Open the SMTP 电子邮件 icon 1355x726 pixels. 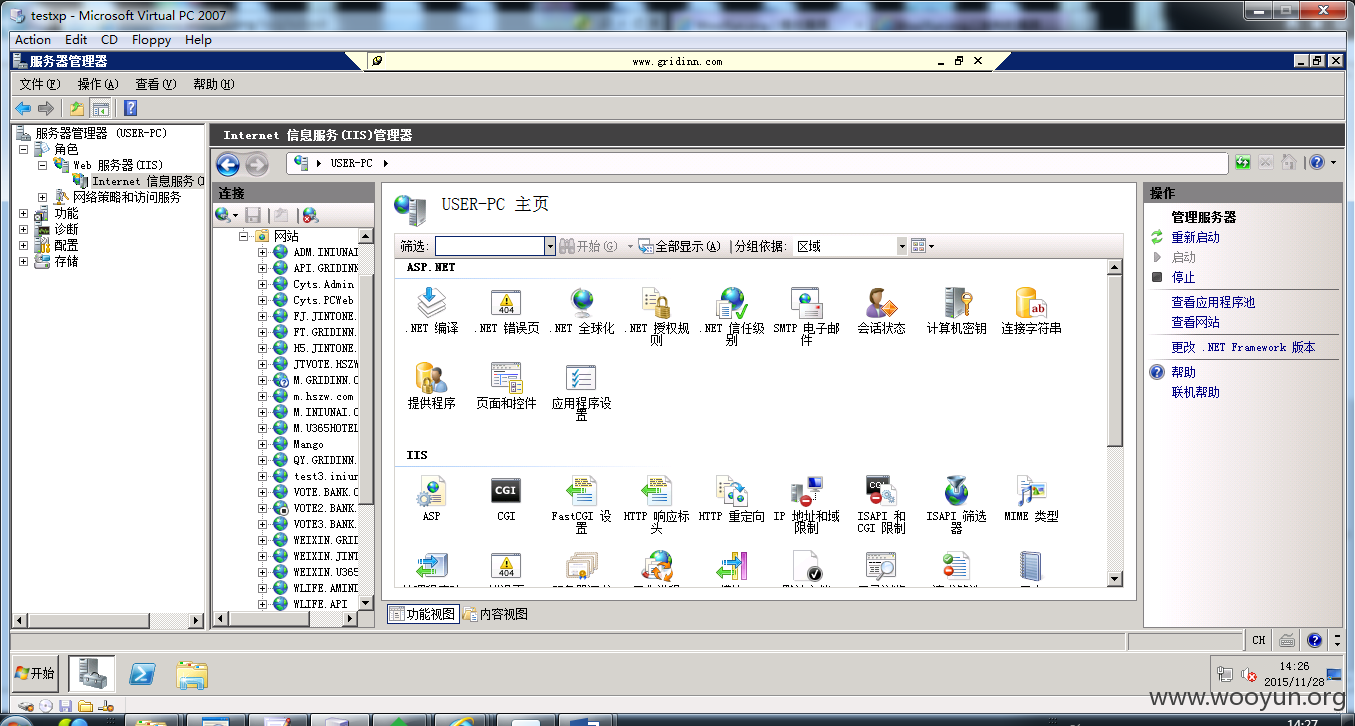pos(806,303)
